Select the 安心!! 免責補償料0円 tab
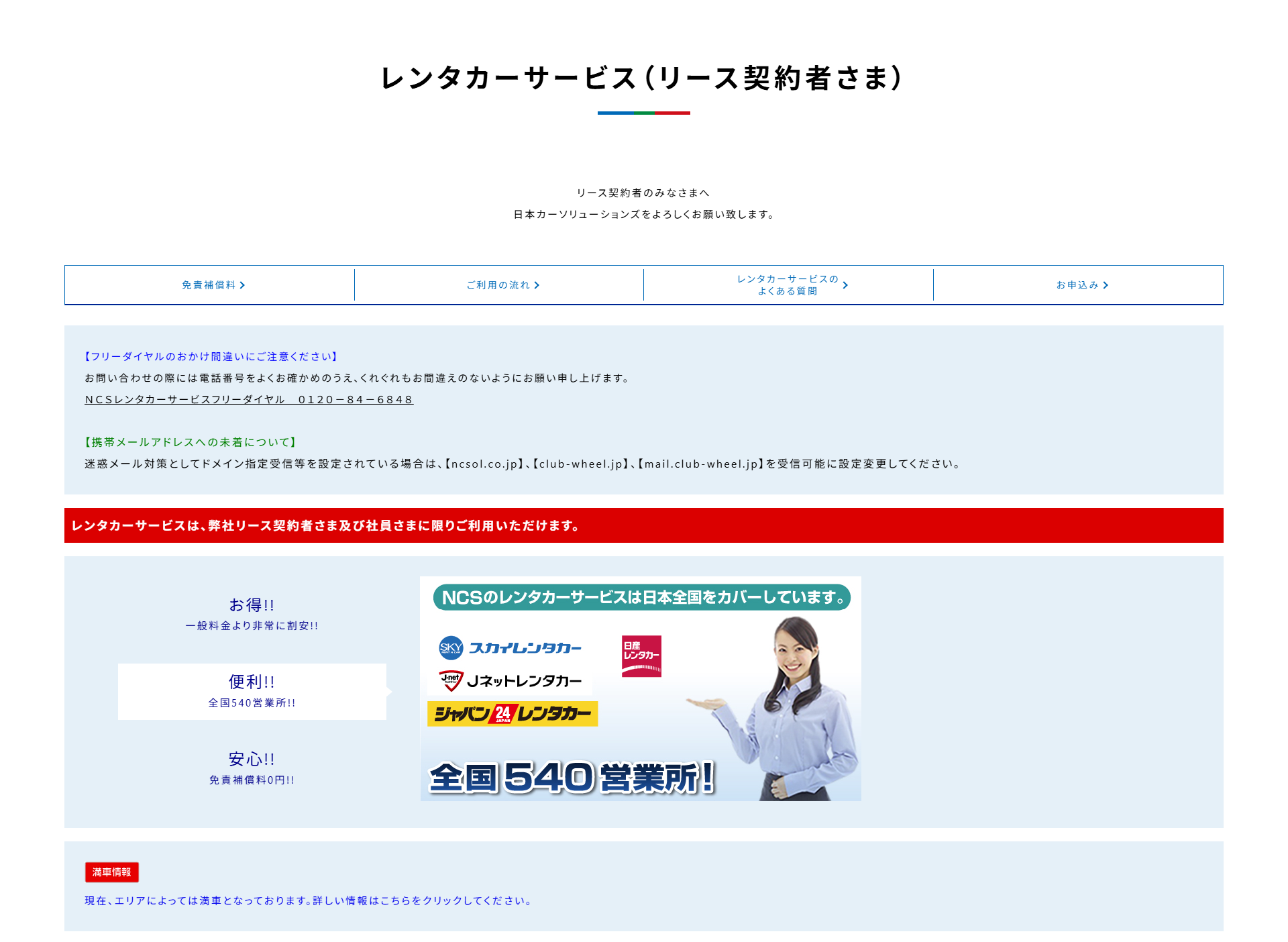 [252, 769]
